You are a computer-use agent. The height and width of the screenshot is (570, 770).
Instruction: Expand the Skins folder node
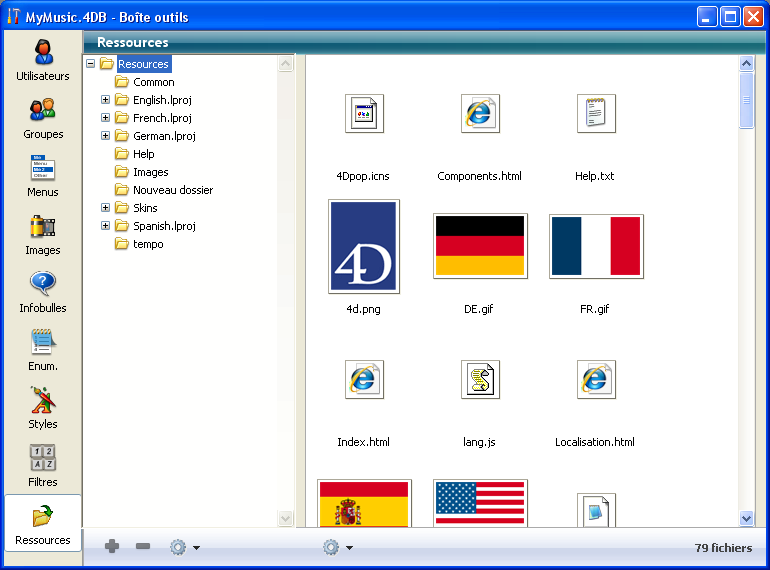coord(106,208)
